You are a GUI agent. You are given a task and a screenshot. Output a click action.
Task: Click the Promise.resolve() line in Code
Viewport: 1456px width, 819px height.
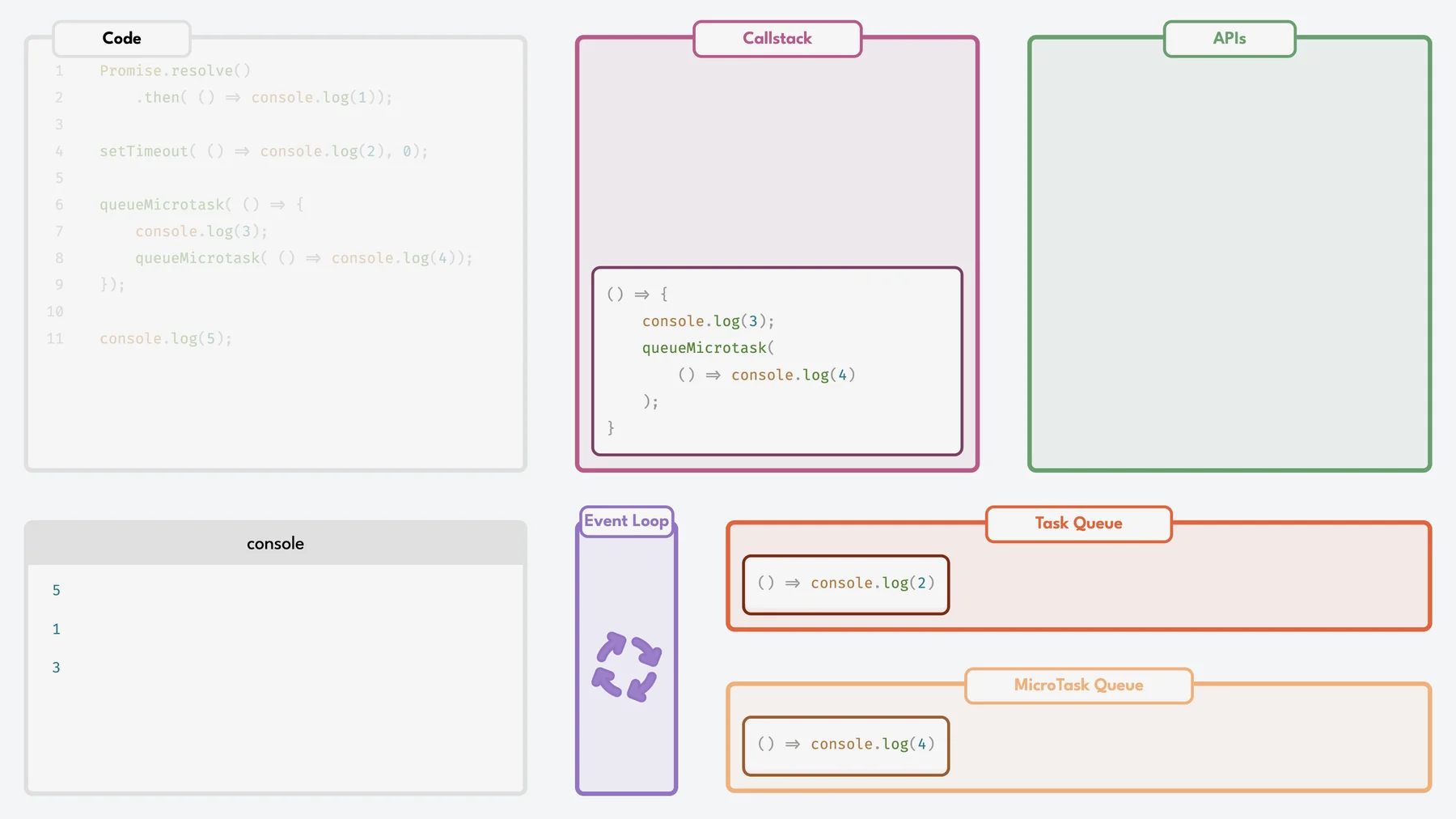[174, 70]
